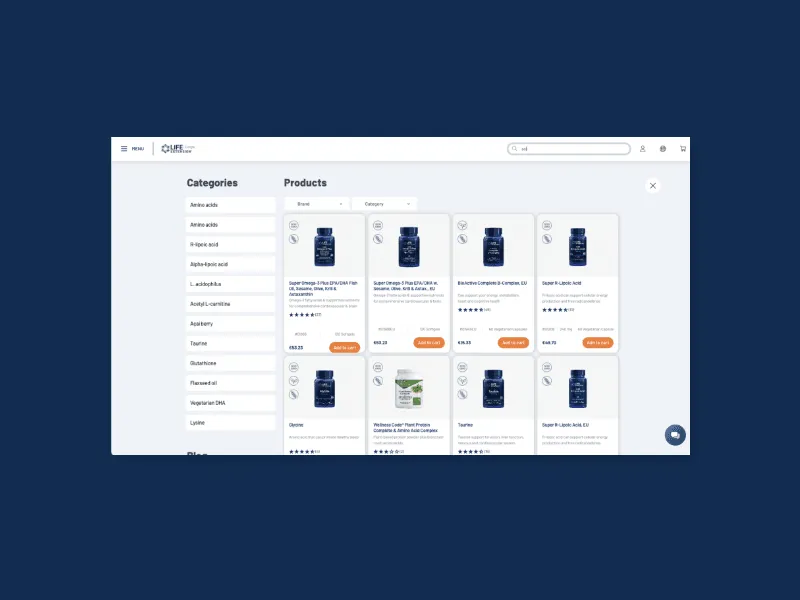Click gluten-free badge on BioActive B-Complex card
Image resolution: width=800 pixels, height=600 pixels.
[x=462, y=239]
